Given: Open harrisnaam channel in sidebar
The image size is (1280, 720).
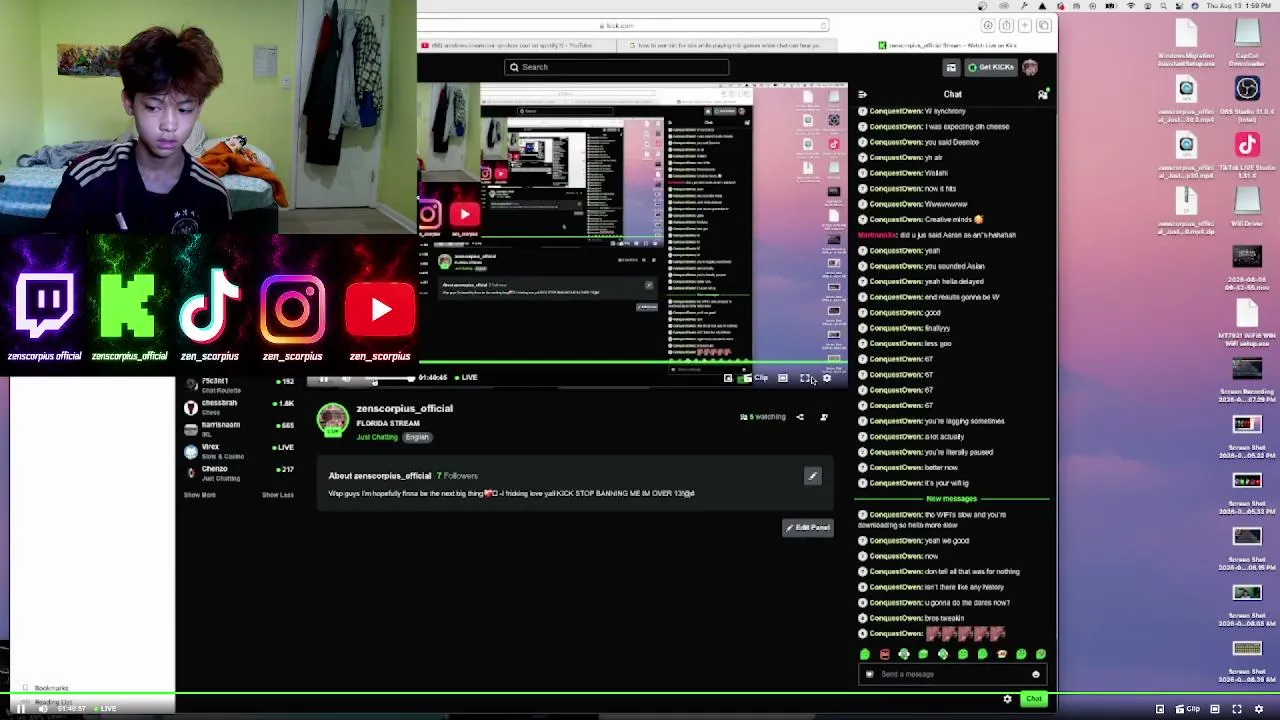Looking at the screenshot, I should pos(239,429).
